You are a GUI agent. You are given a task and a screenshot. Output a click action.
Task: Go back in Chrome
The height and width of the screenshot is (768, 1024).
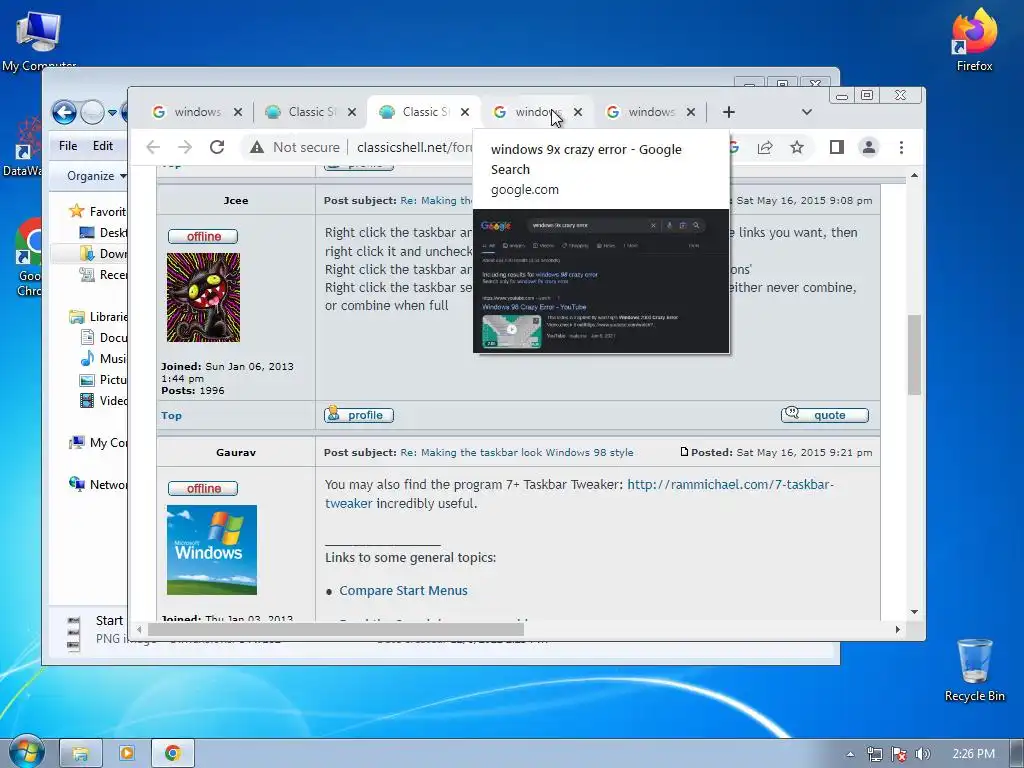click(x=153, y=147)
